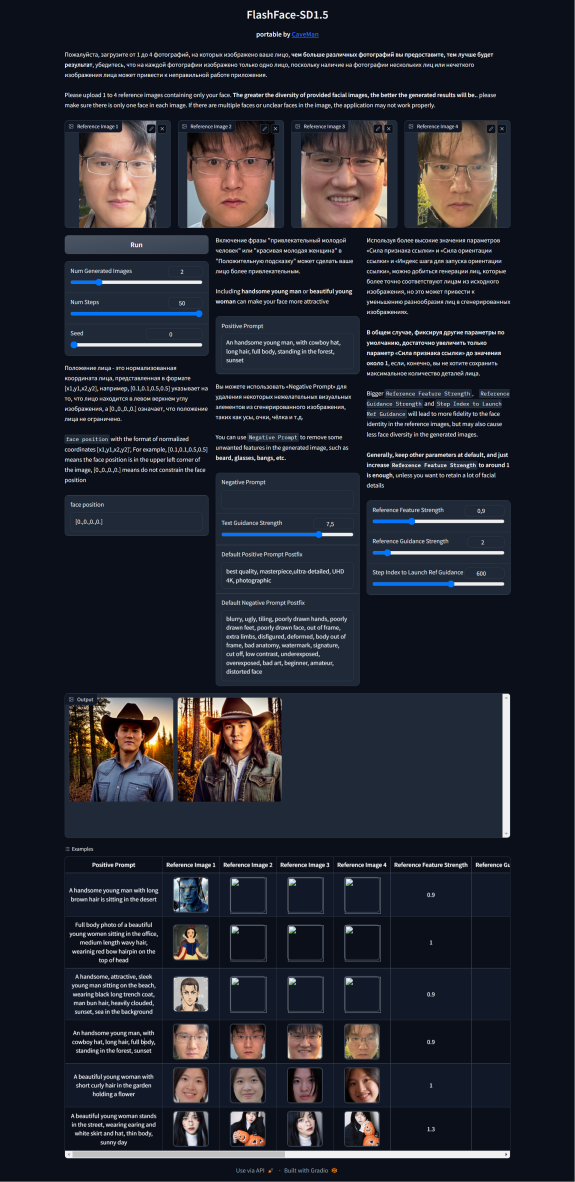
Task: Click the face position input field
Action: click(136, 522)
